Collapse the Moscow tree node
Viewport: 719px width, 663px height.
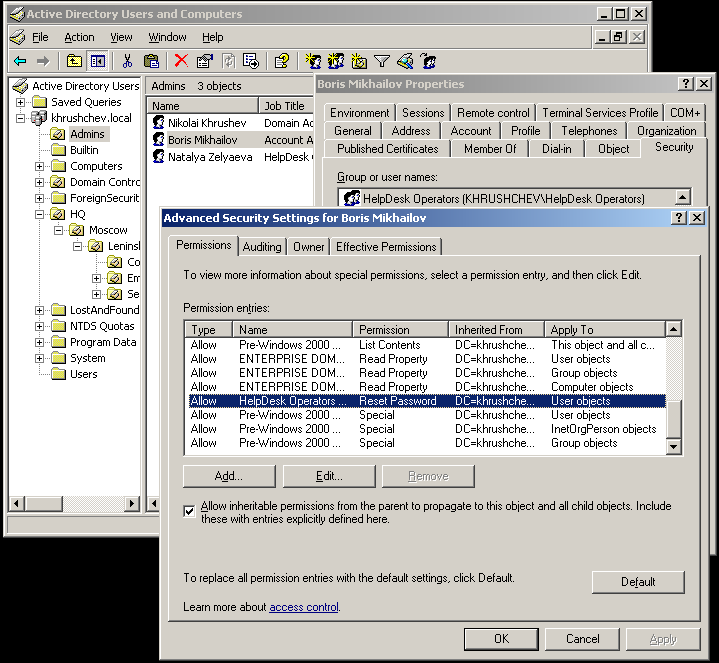tap(58, 230)
